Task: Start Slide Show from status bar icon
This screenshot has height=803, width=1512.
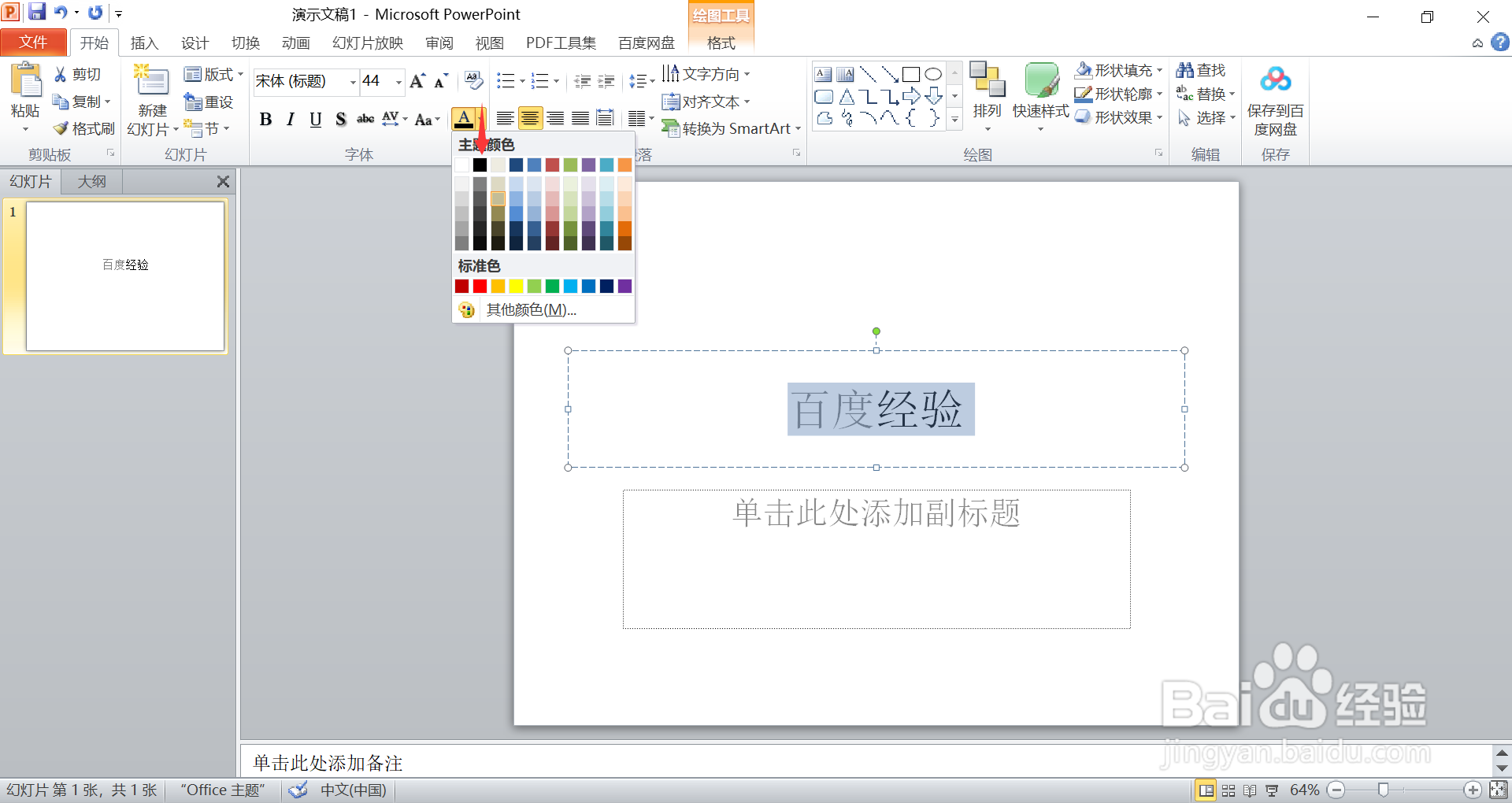Action: click(x=1272, y=790)
